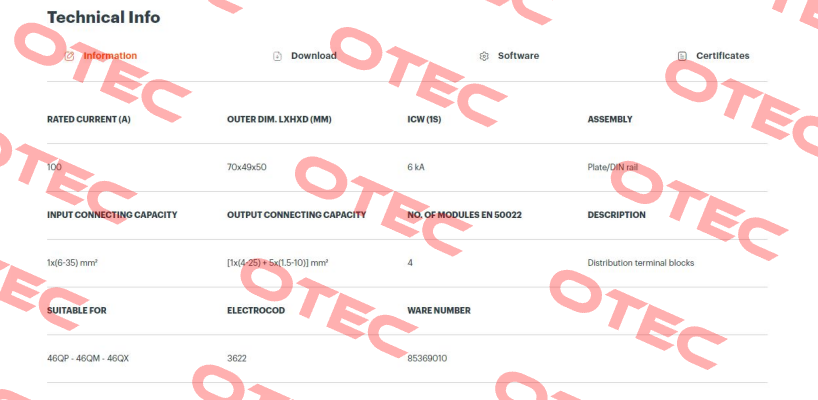Screen dimensions: 818x400
Task: Click the outer dimension value 70x49x50
Action: click(x=247, y=167)
